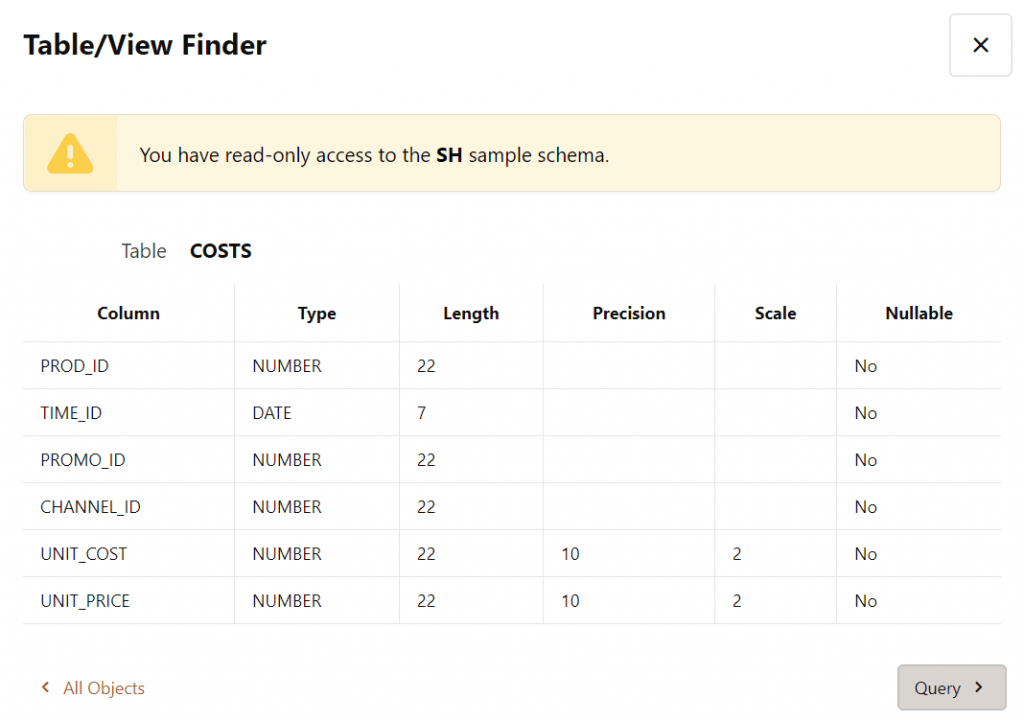Select the Length column header
This screenshot has height=721, width=1024.
pos(470,313)
